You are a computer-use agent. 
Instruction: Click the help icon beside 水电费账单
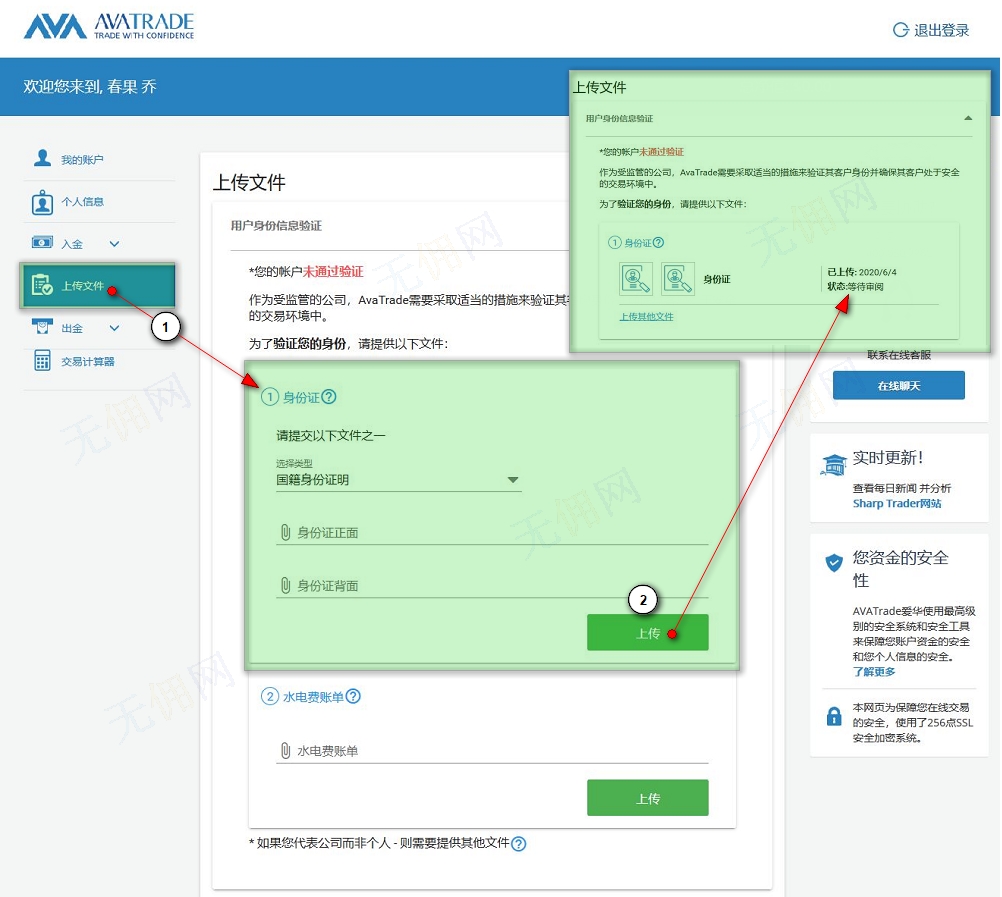tap(353, 697)
